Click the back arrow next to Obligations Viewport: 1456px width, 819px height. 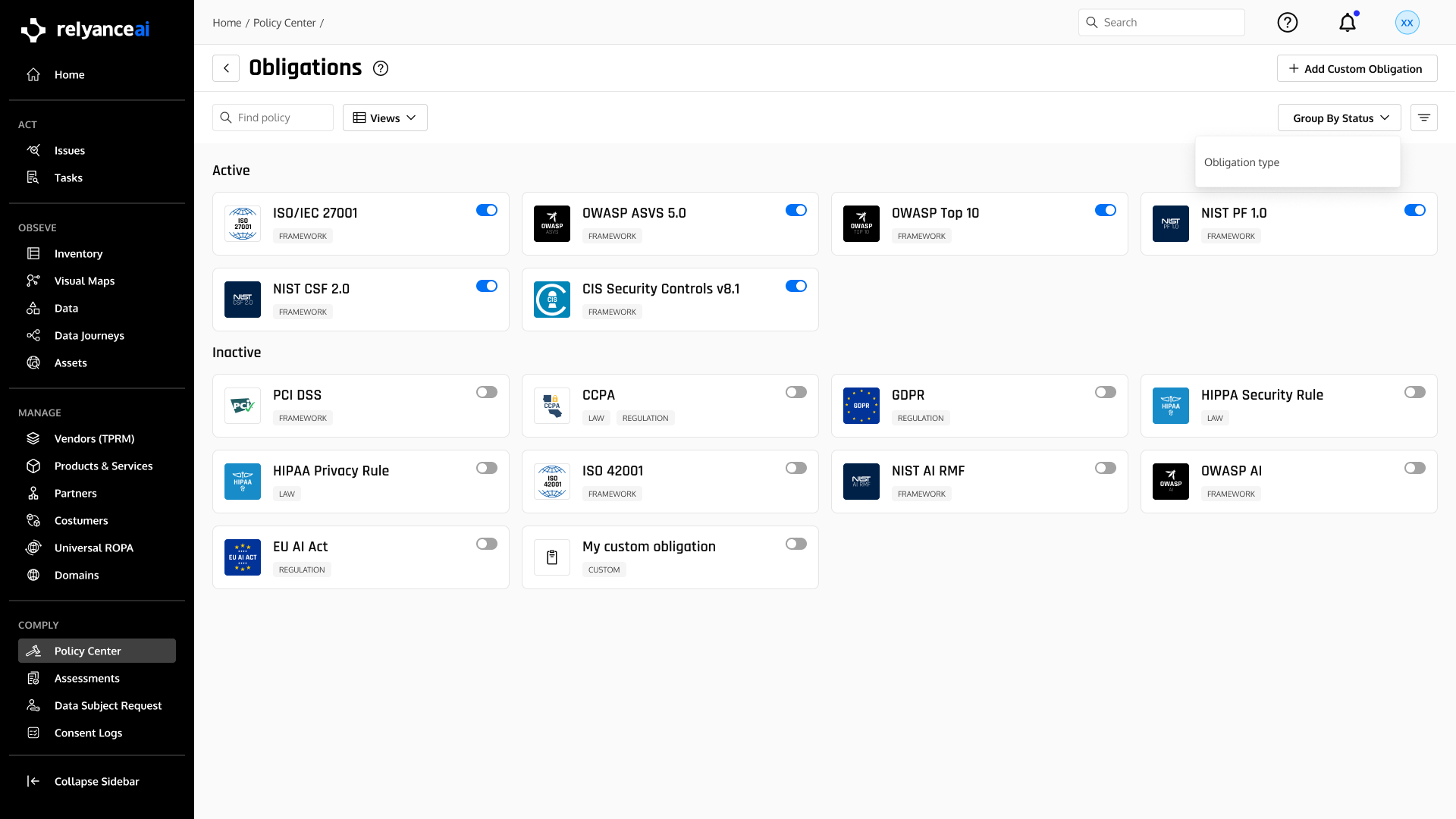click(226, 68)
